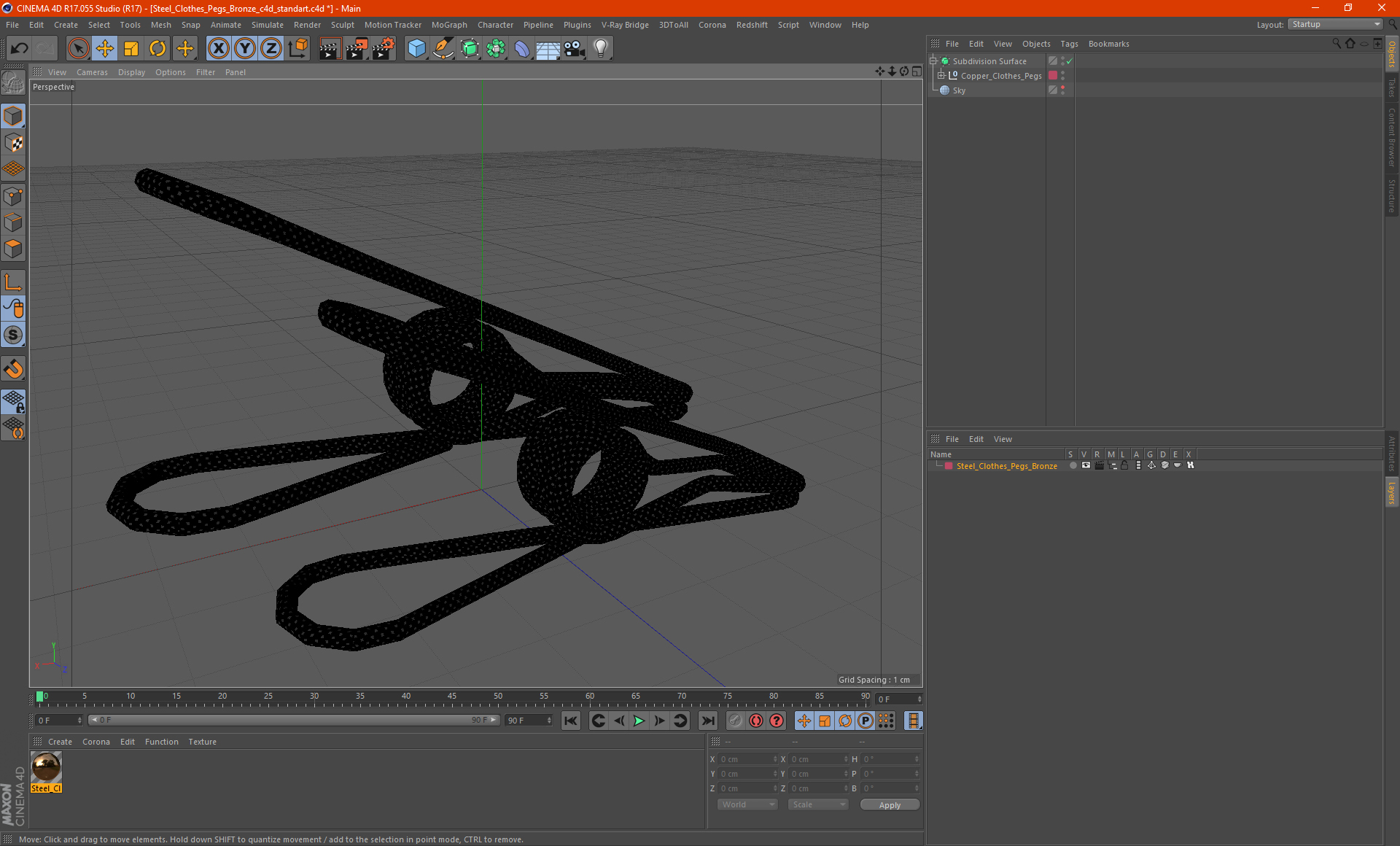Viewport: 1400px width, 846px height.
Task: Click the Record Active Objects button
Action: pos(735,721)
